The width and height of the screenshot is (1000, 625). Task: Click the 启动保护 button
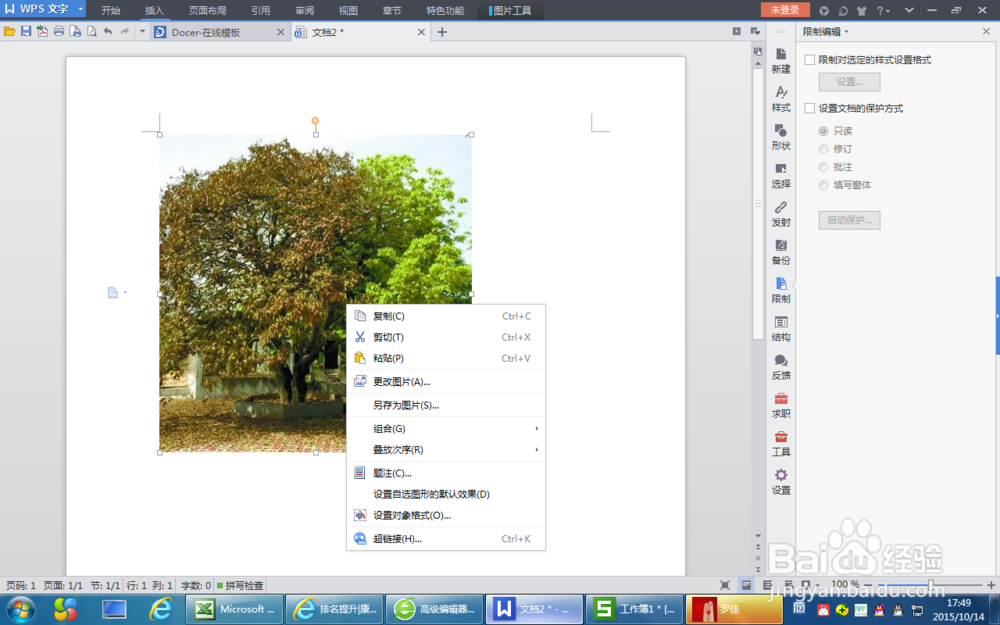pos(849,219)
